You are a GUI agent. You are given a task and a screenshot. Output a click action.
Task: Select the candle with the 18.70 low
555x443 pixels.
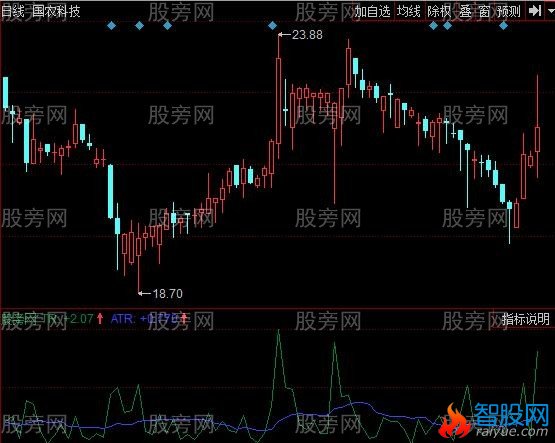138,247
